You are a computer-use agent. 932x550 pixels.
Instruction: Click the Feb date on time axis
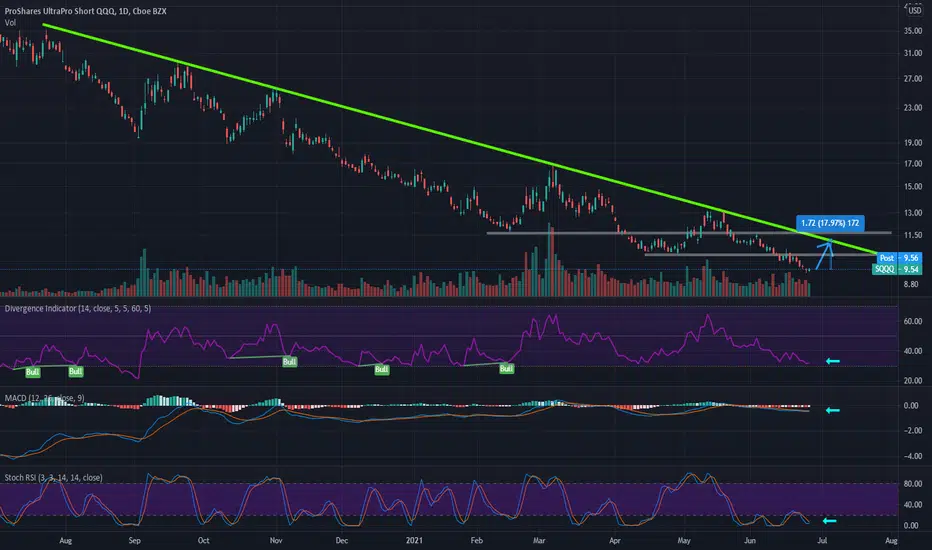point(477,540)
